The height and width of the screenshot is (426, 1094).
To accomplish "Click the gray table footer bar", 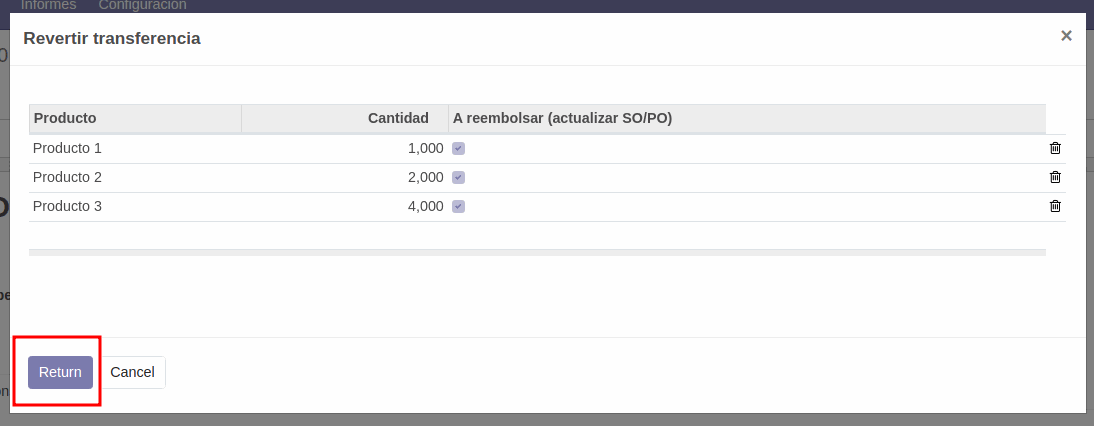I will (537, 252).
